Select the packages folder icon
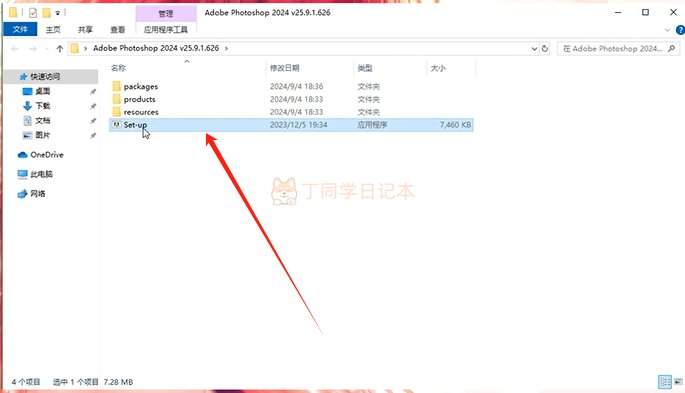 click(116, 86)
